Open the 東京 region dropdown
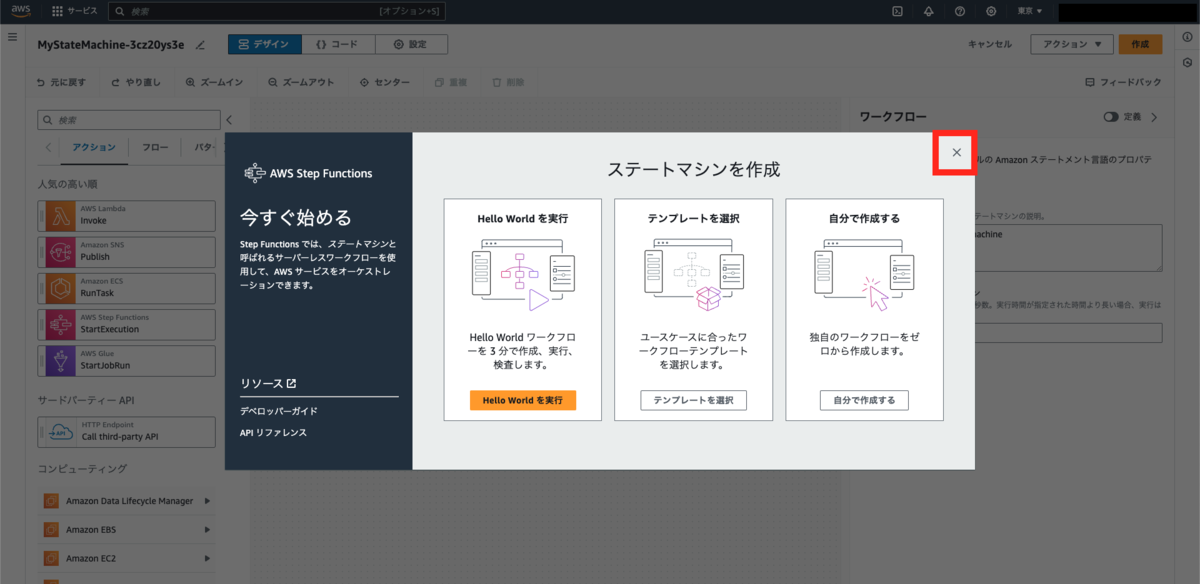This screenshot has width=1200, height=584. [1029, 11]
